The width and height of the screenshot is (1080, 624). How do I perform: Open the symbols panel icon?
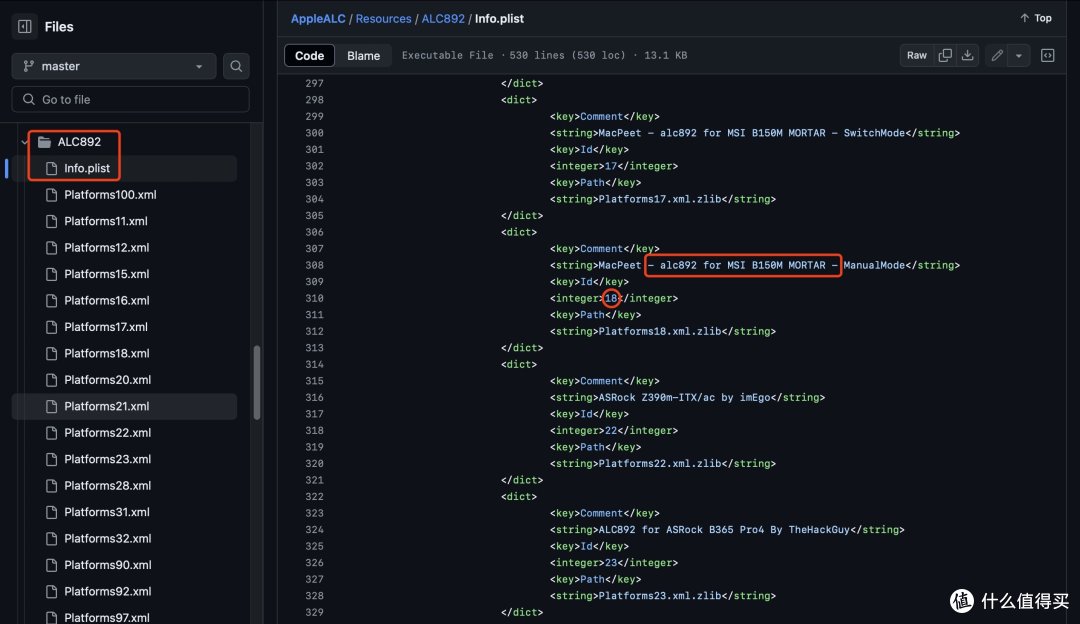[1047, 55]
